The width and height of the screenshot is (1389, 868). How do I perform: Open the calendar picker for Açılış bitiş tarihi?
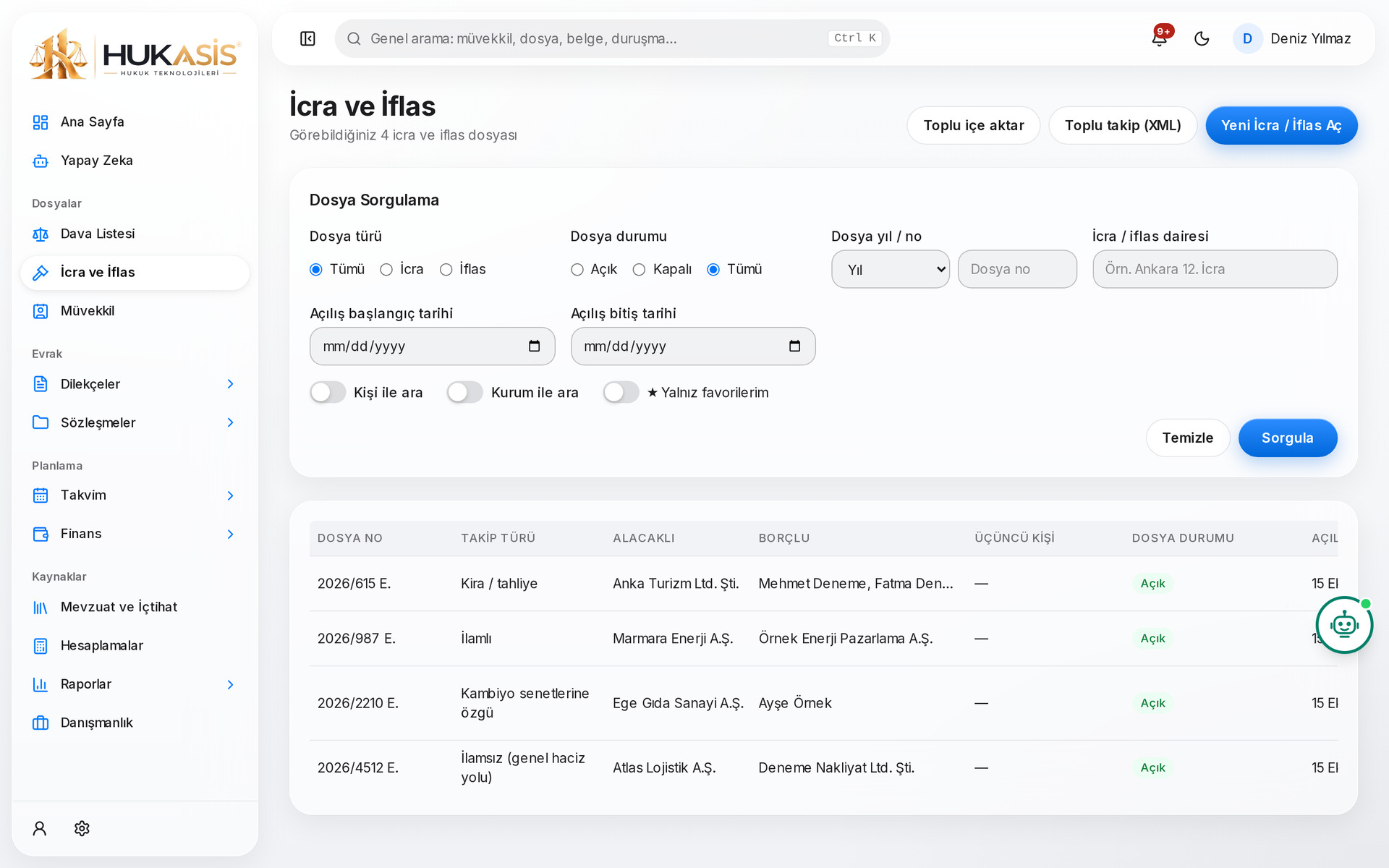coord(794,346)
